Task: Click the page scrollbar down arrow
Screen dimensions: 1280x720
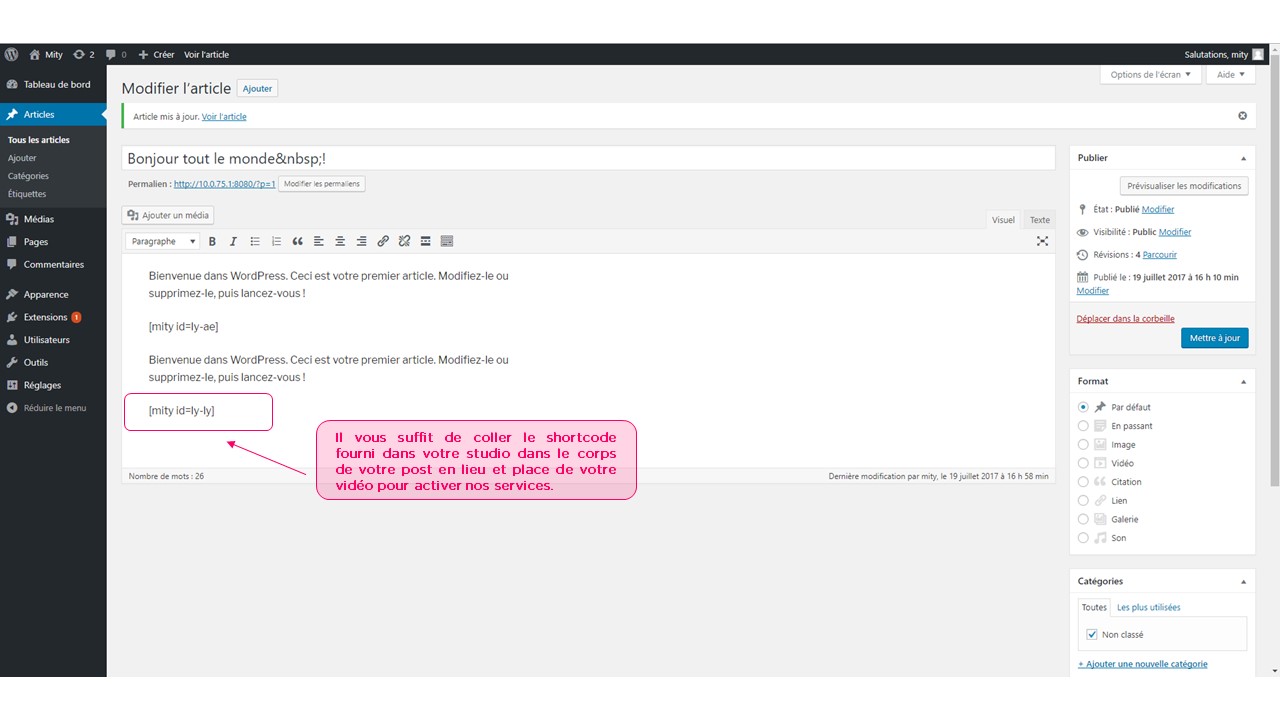Action: [1273, 670]
